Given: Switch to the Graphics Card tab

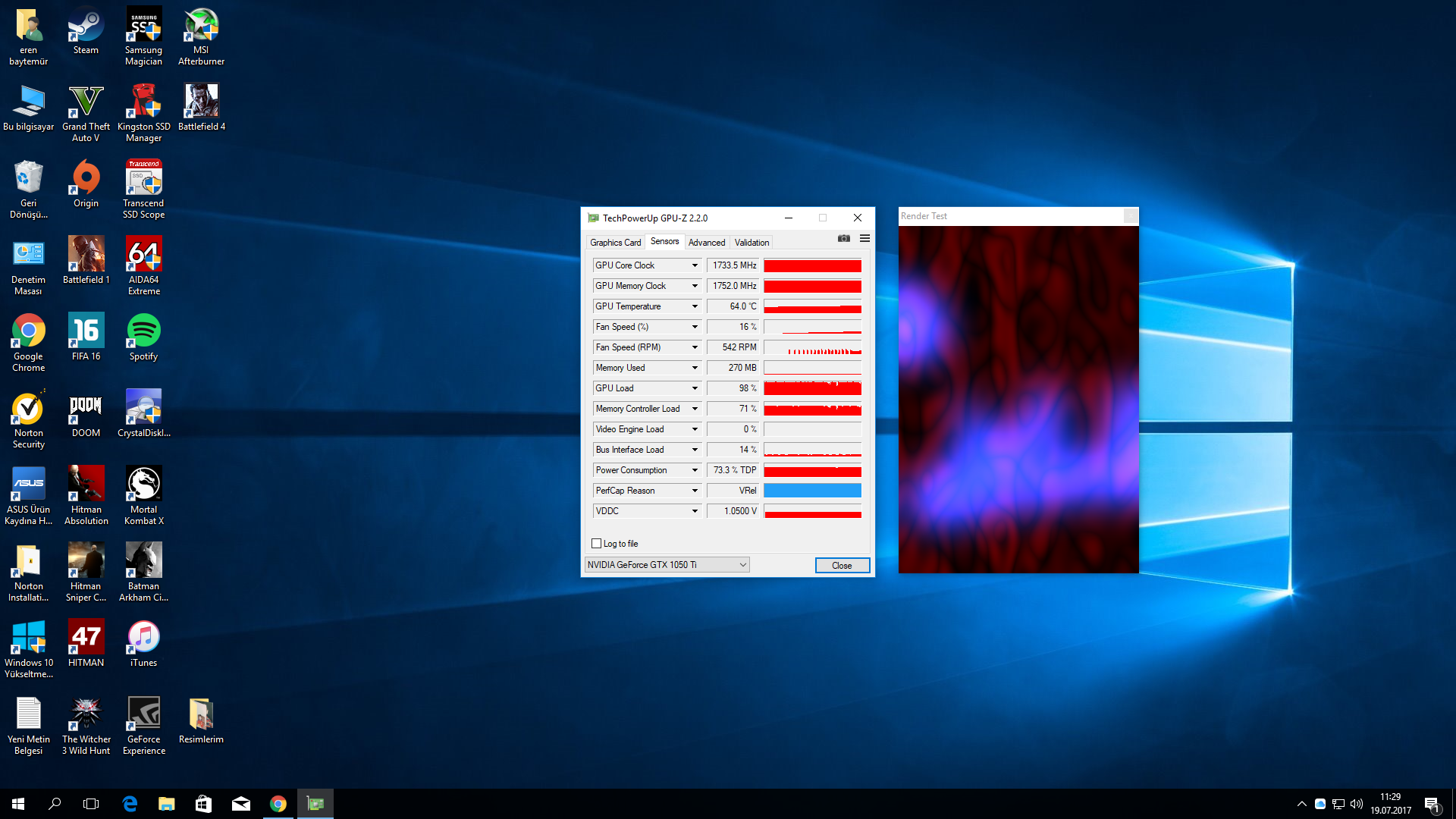Looking at the screenshot, I should coord(615,243).
